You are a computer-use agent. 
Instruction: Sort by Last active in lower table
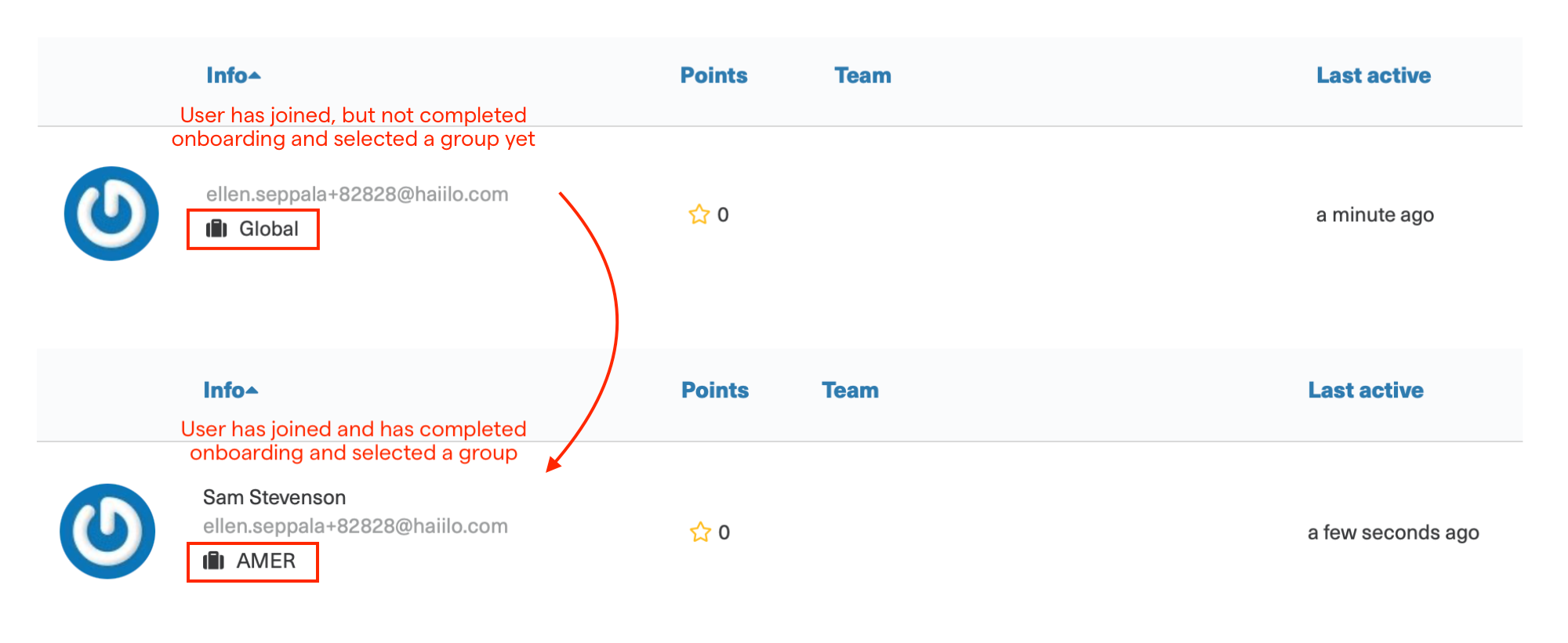click(x=1366, y=390)
